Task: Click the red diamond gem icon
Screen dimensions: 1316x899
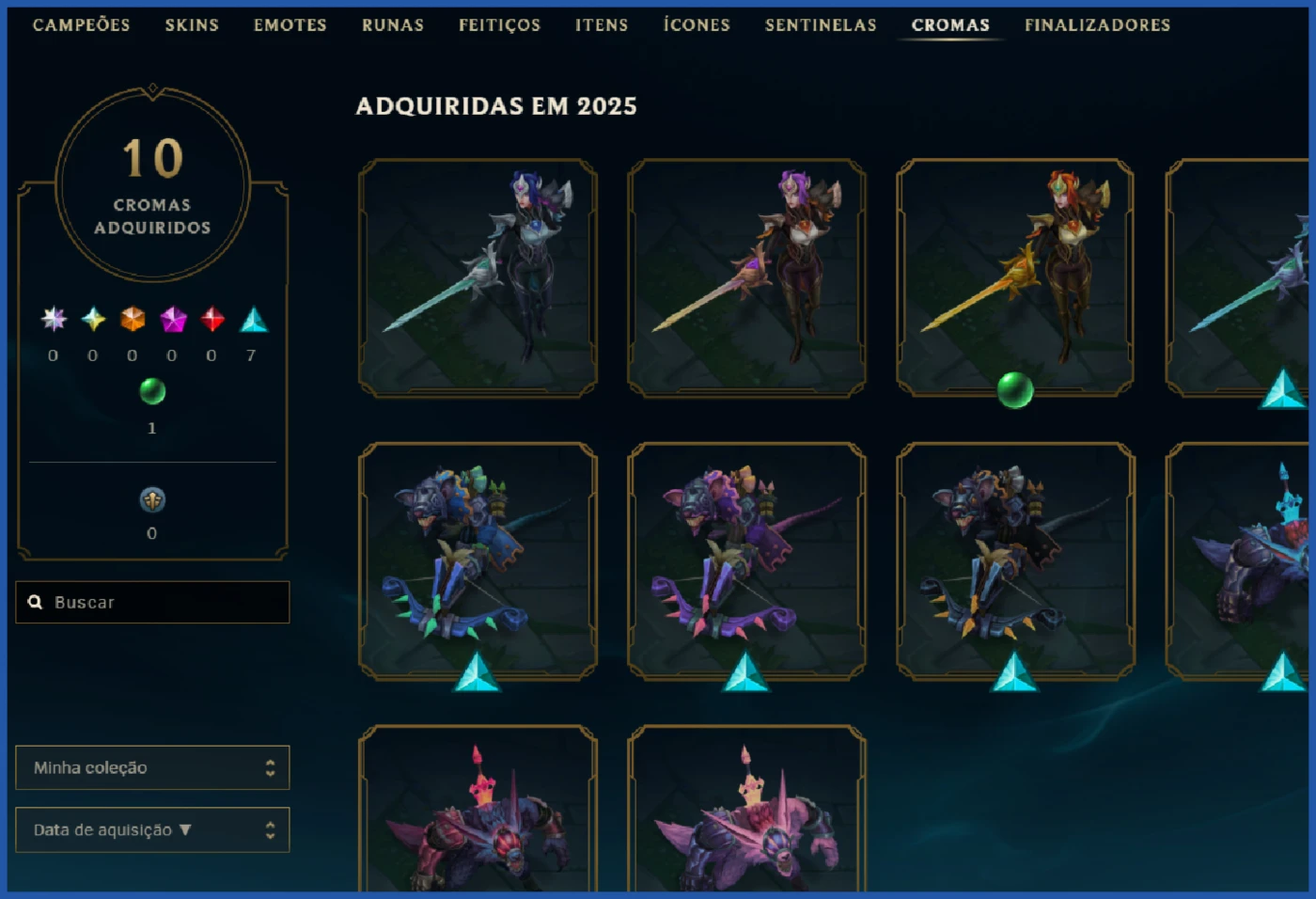Action: click(x=212, y=320)
